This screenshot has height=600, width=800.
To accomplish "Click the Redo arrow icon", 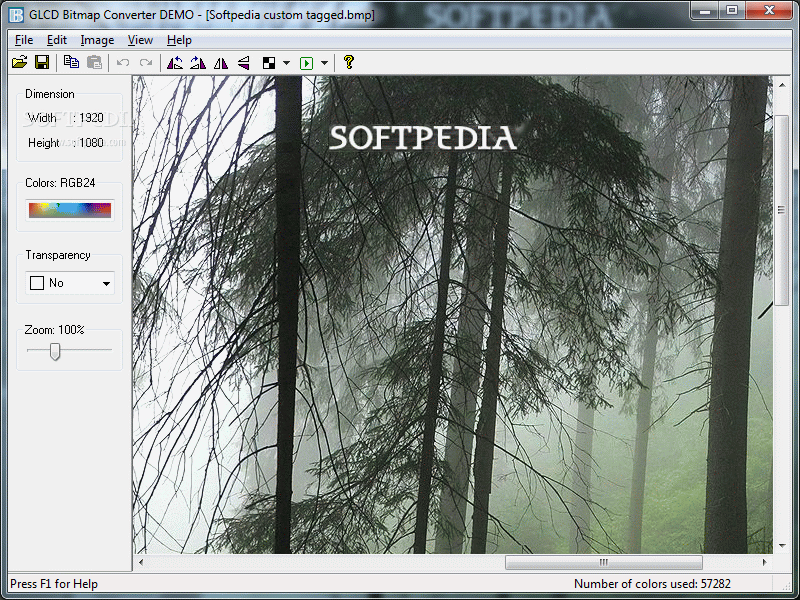I will [146, 63].
